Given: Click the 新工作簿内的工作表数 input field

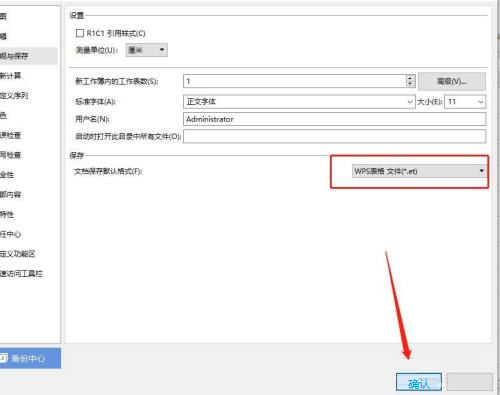Looking at the screenshot, I should click(x=294, y=81).
